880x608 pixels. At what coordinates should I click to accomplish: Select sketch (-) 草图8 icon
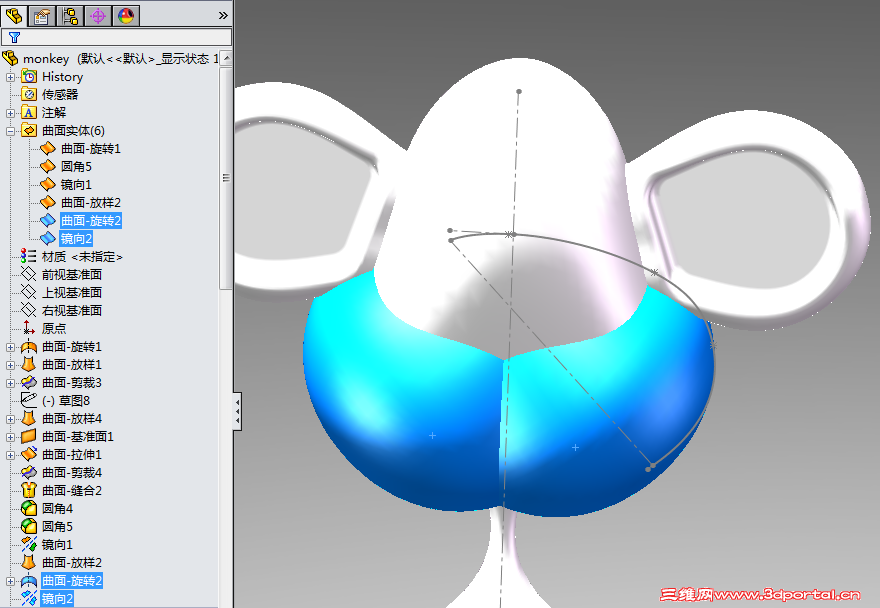coord(29,400)
